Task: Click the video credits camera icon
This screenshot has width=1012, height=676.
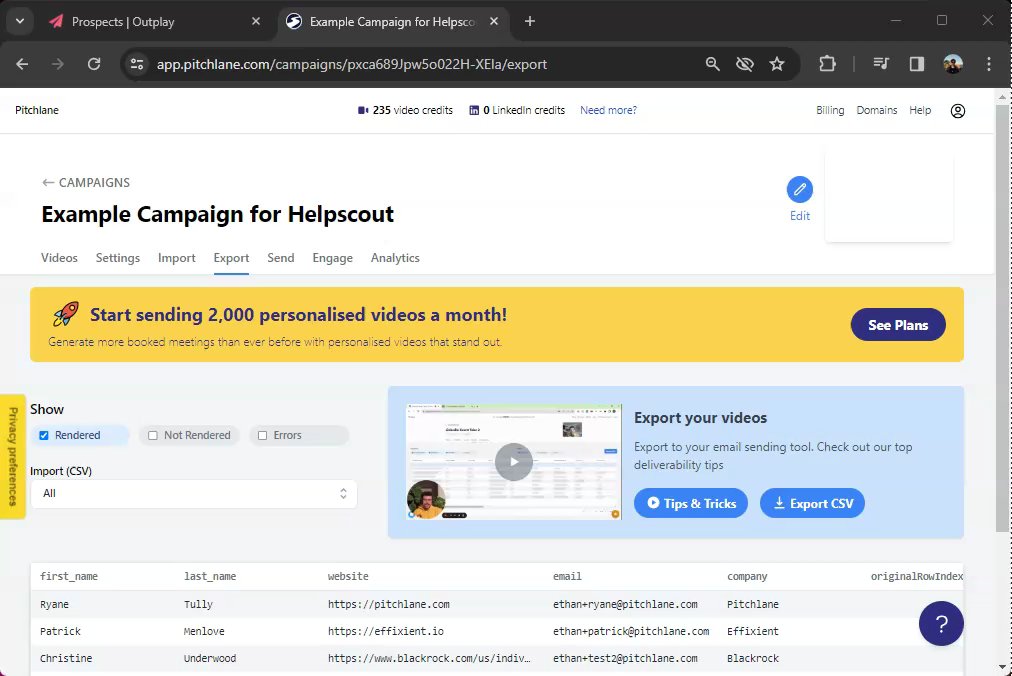Action: [363, 110]
